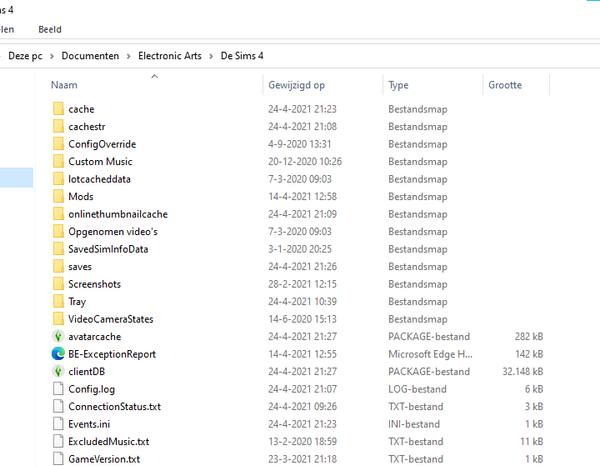Click the saves folder icon
The height and width of the screenshot is (466, 600).
coord(58,266)
